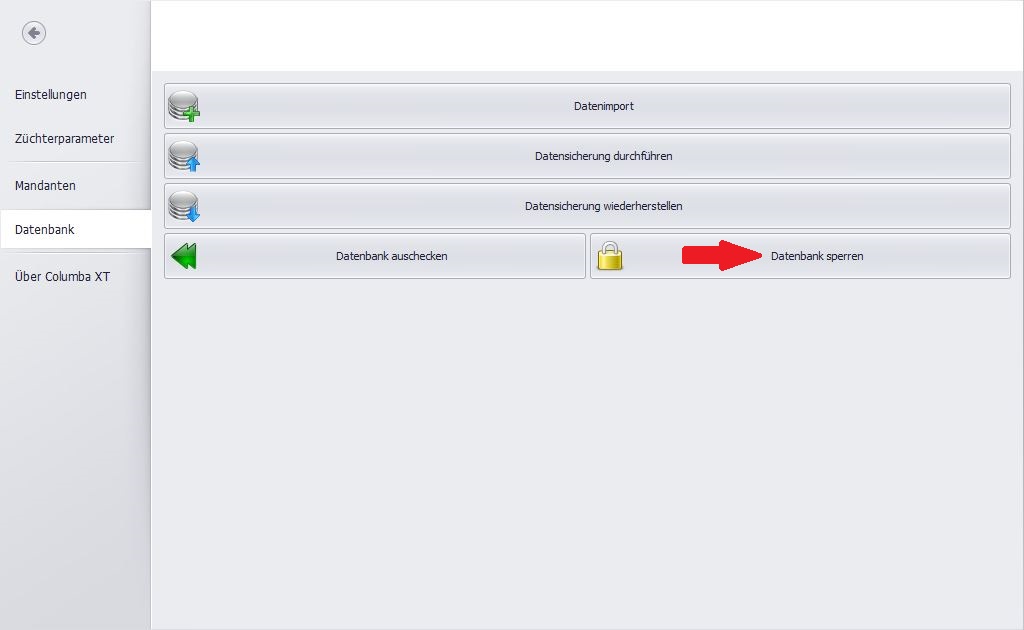Open the Einstellungen section

(51, 95)
